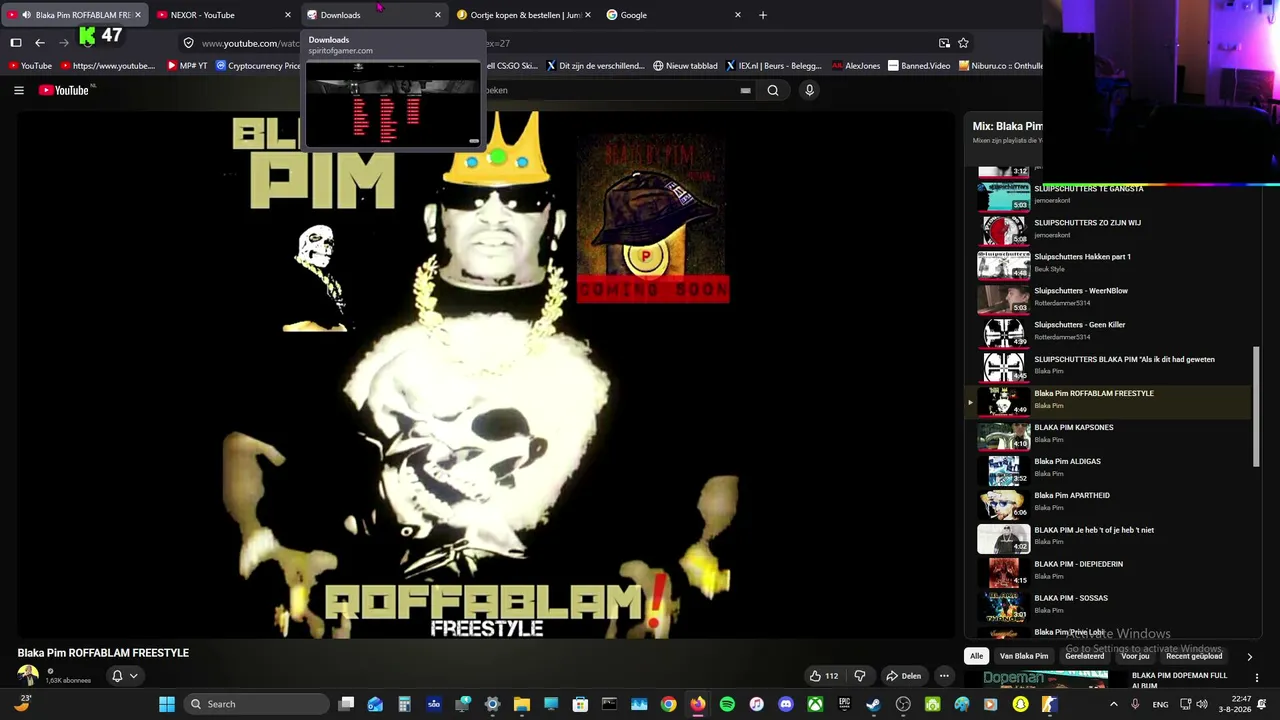This screenshot has height=720, width=1280.
Task: Open Discord from the taskbar
Action: (x=786, y=704)
